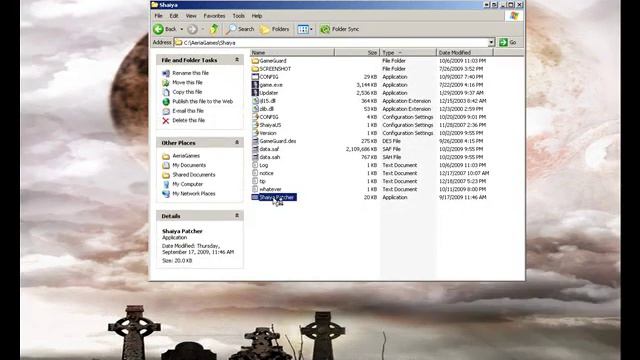Open My Documents in Other Places
The image size is (640, 360).
(x=189, y=165)
